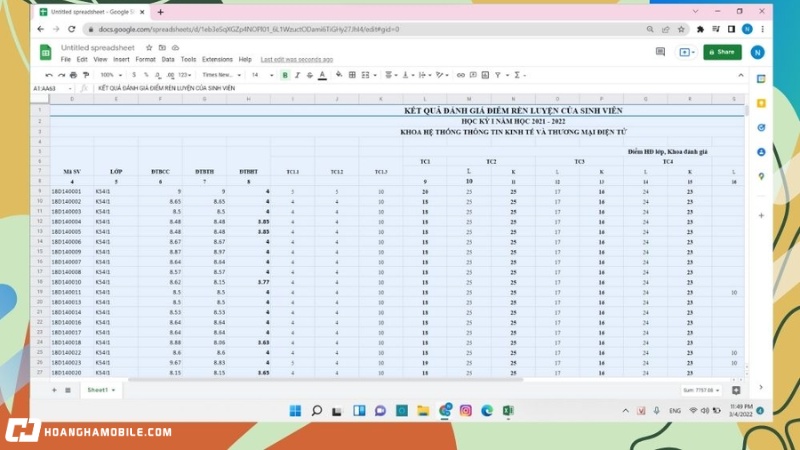Increase decimal places
This screenshot has width=800, height=450.
pyautogui.click(x=170, y=75)
